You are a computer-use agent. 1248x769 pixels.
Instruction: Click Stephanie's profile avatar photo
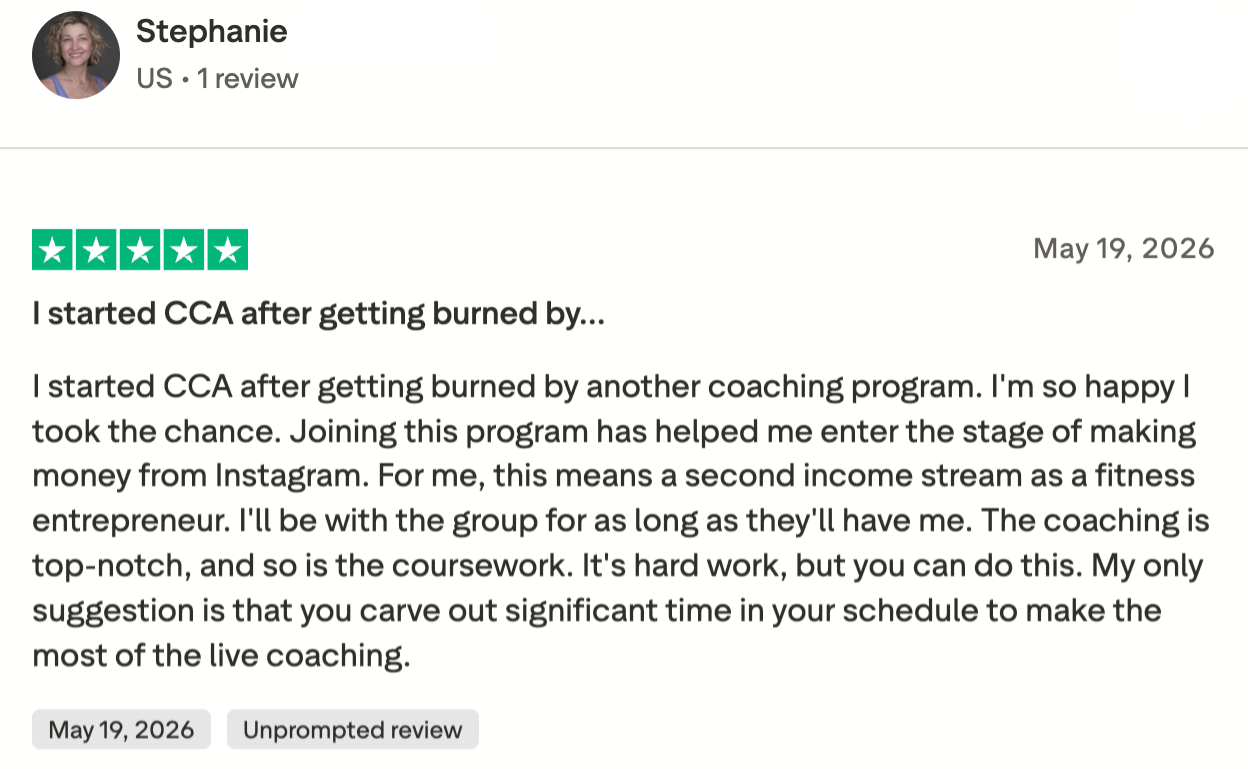(76, 55)
